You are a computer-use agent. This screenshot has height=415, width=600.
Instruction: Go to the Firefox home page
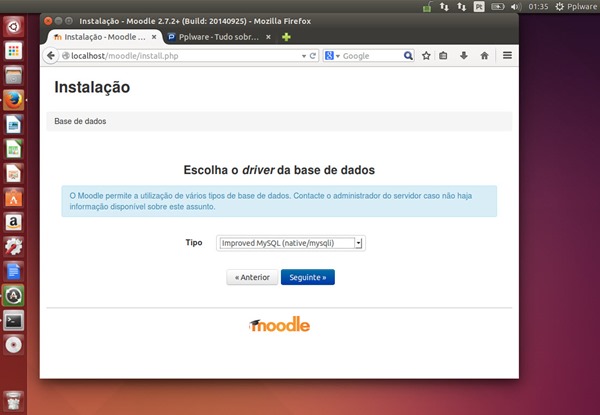click(x=484, y=56)
